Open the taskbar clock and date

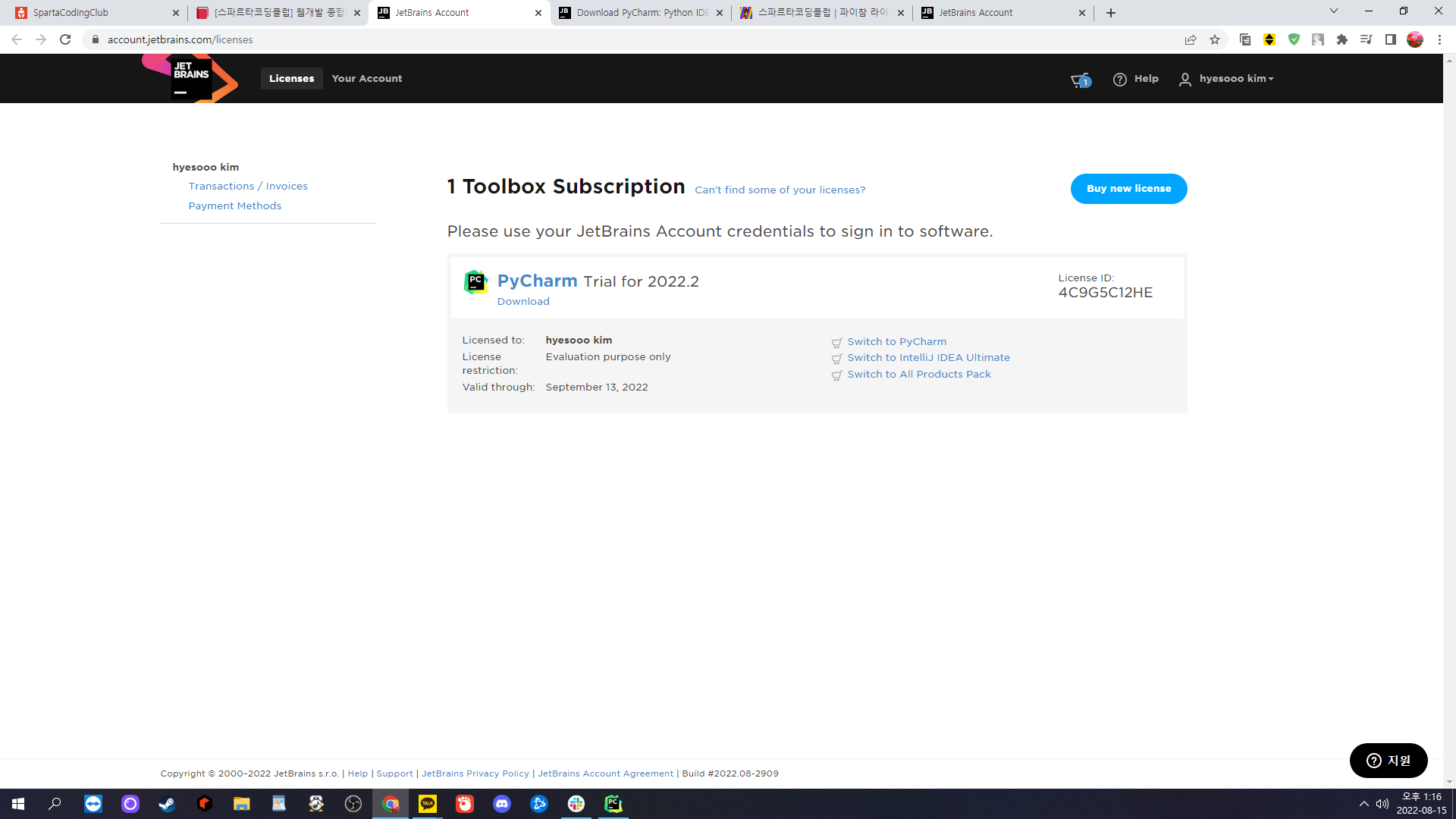click(1421, 804)
